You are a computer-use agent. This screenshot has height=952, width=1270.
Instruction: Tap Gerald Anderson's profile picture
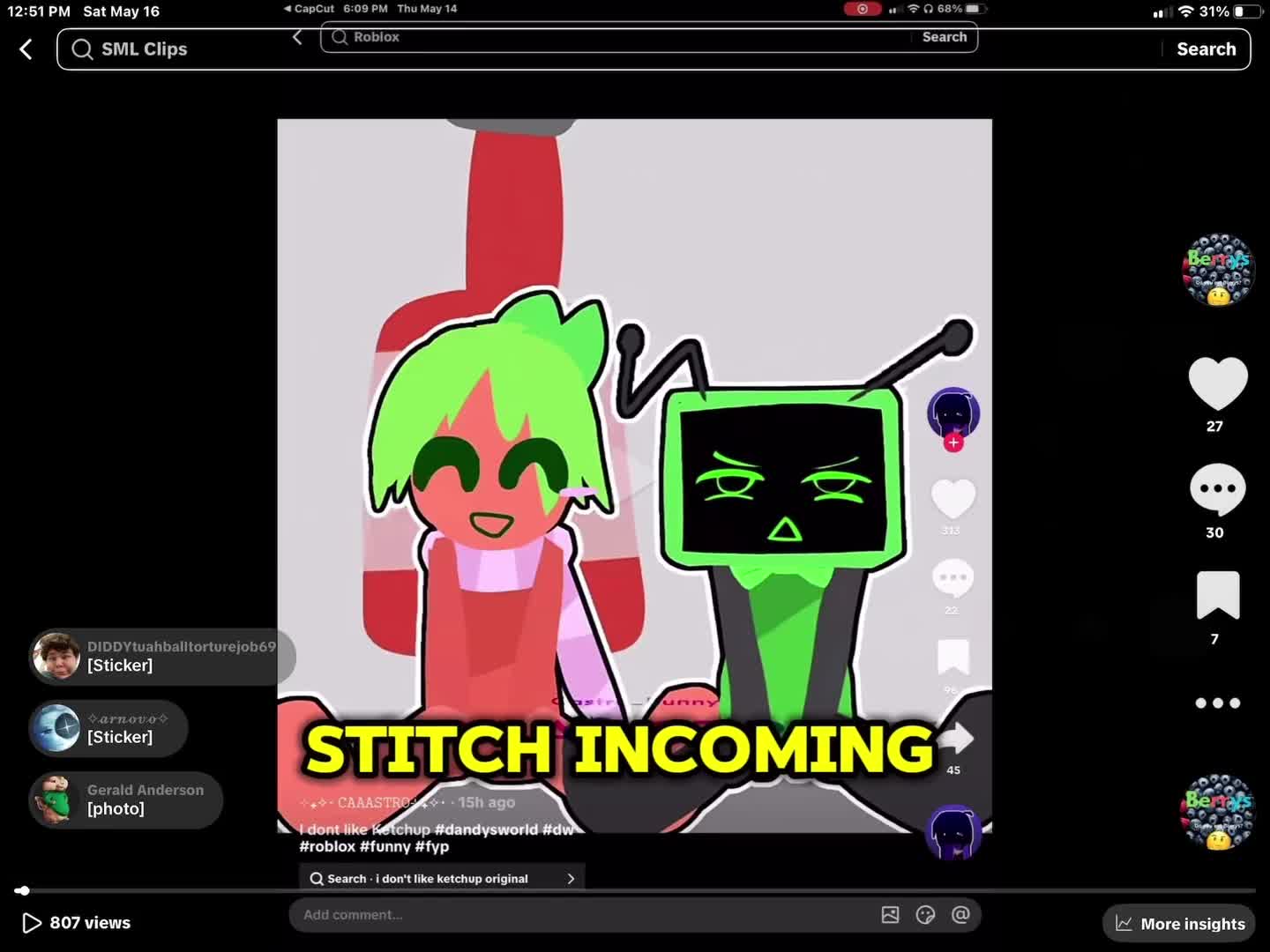(x=56, y=800)
